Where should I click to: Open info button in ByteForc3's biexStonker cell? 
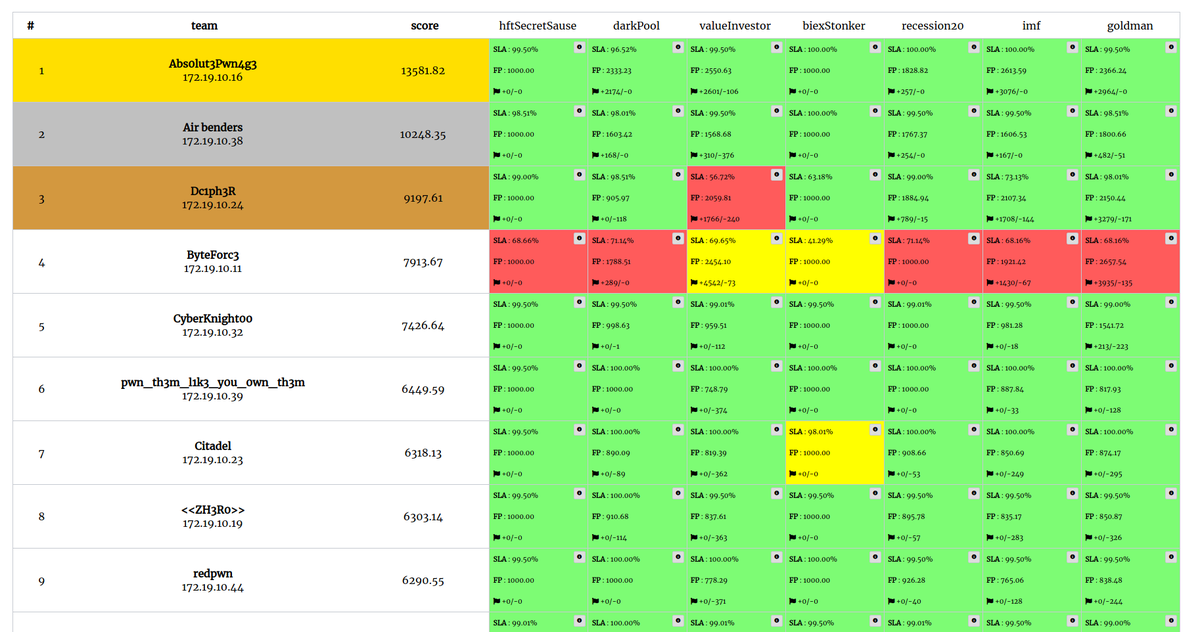click(875, 240)
